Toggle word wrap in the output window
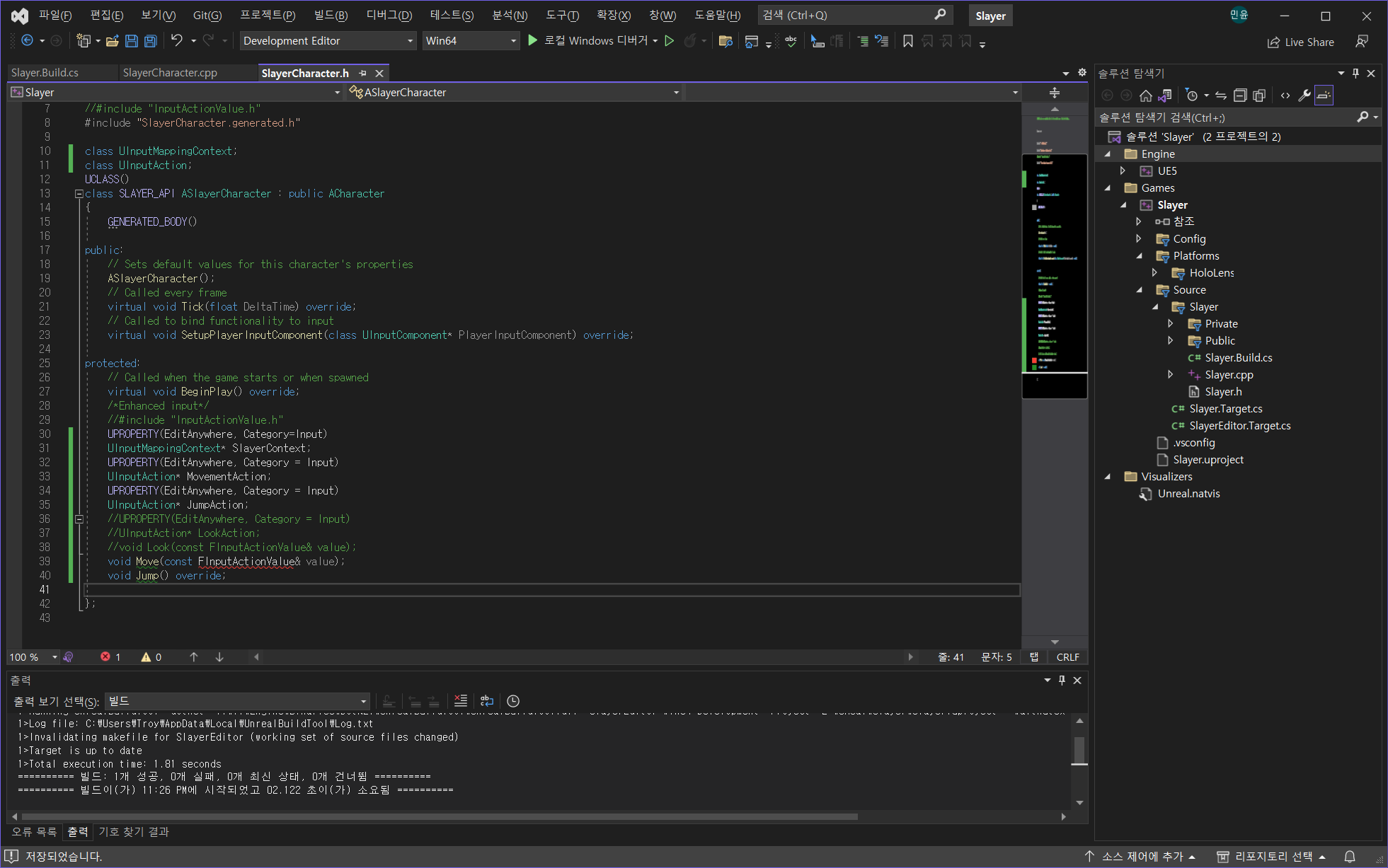This screenshot has width=1388, height=868. click(487, 701)
